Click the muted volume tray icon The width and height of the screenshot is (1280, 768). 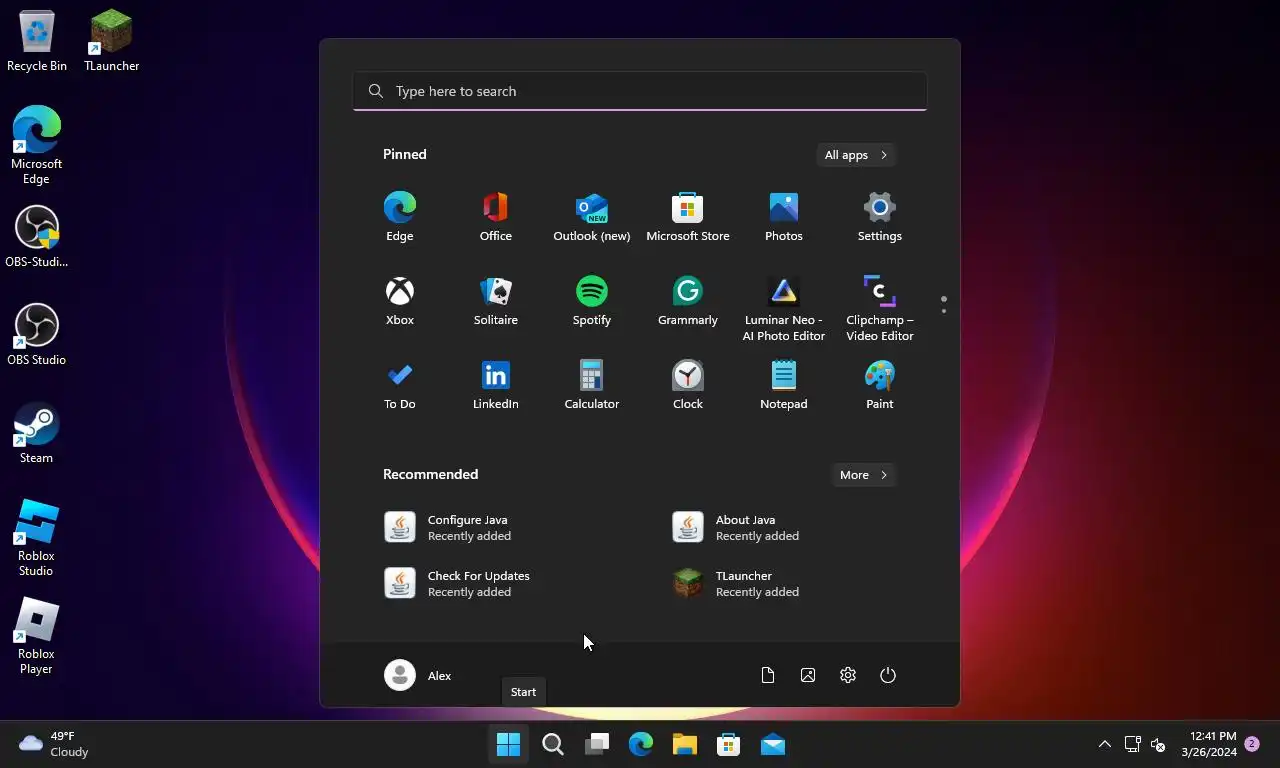point(1158,744)
